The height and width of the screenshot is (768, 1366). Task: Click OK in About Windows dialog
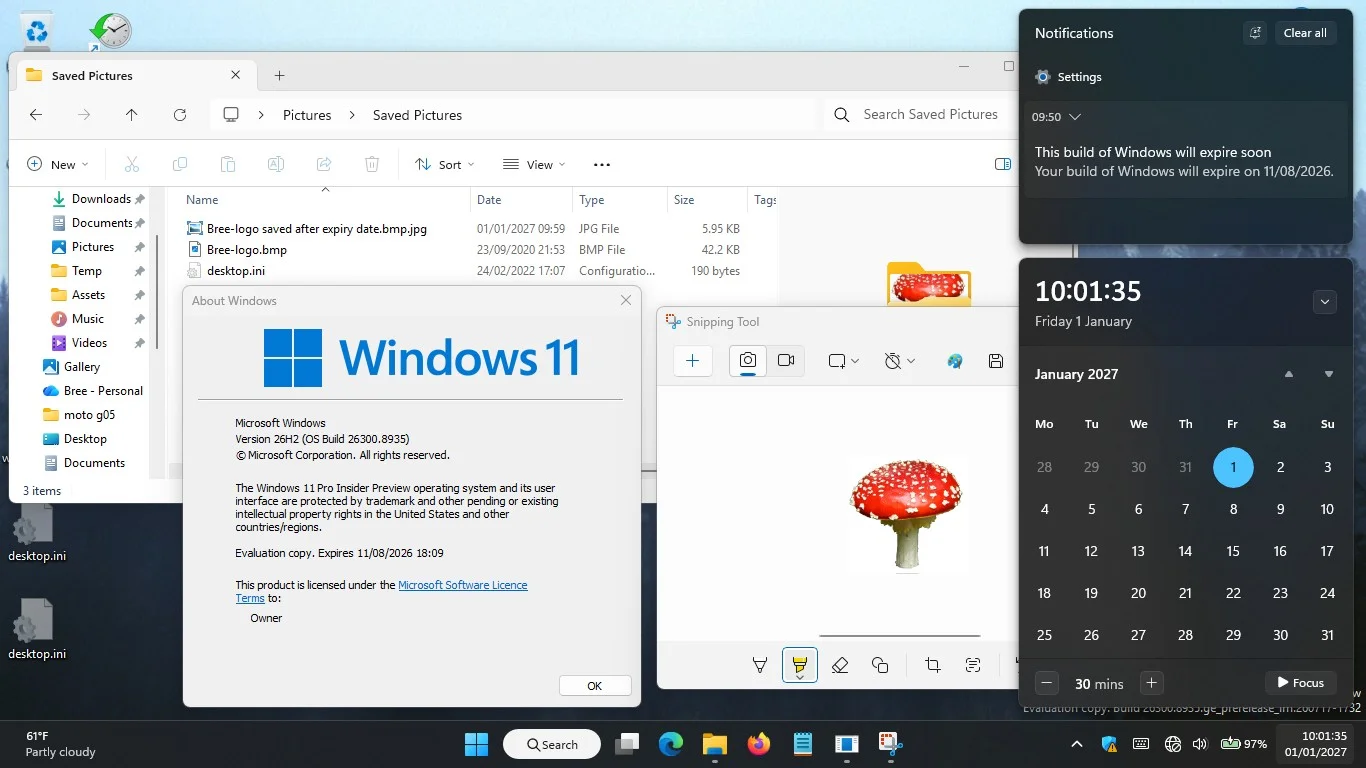tap(595, 686)
